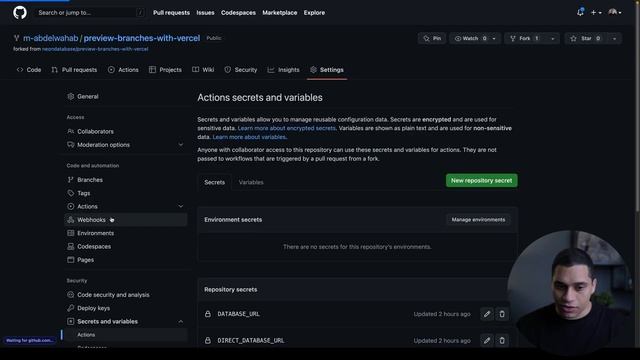Click the GitHub logo icon
The height and width of the screenshot is (360, 640).
20,12
